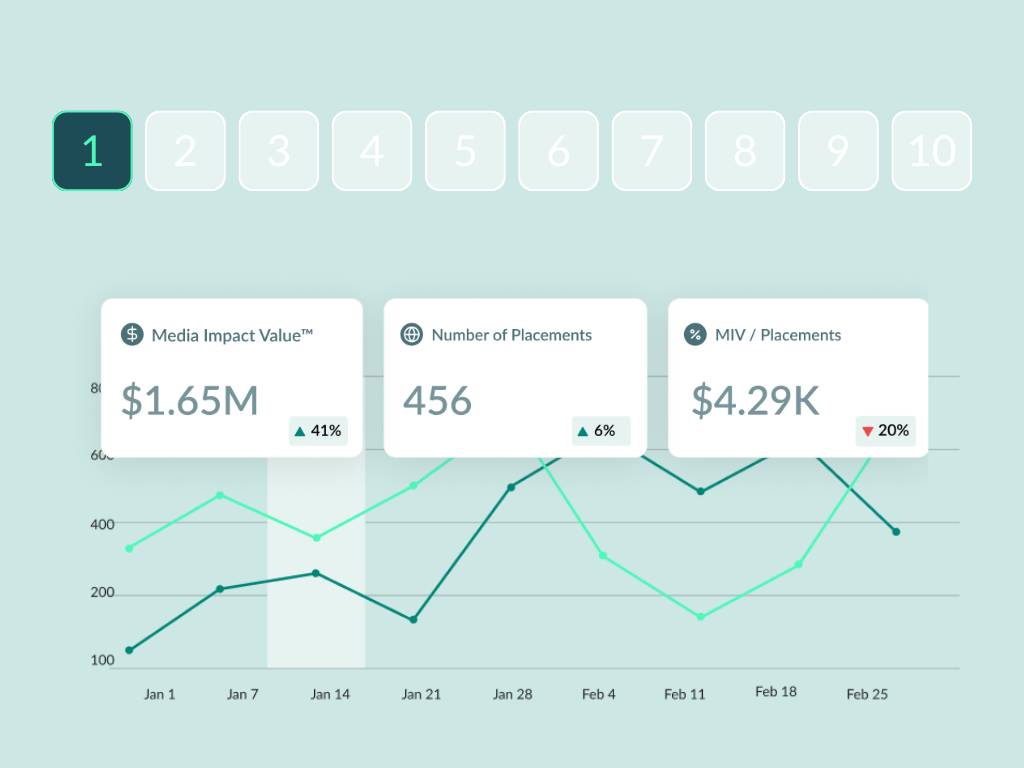Switch to page 5 tile
This screenshot has height=768, width=1024.
tap(465, 151)
